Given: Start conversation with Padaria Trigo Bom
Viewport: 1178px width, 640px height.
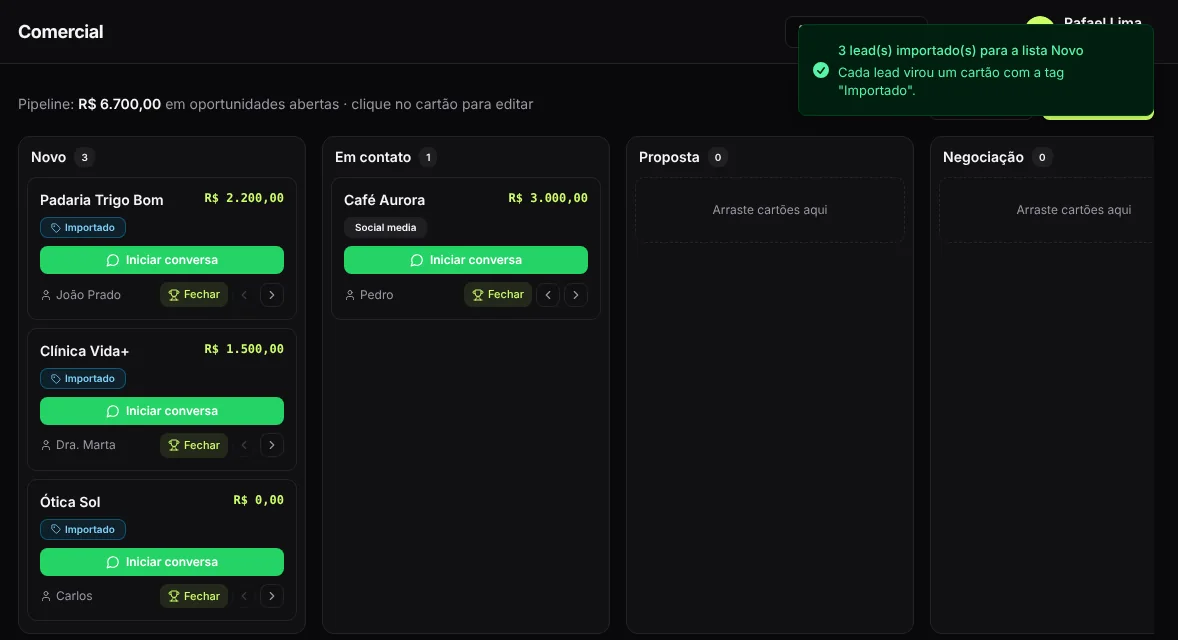Looking at the screenshot, I should point(162,260).
